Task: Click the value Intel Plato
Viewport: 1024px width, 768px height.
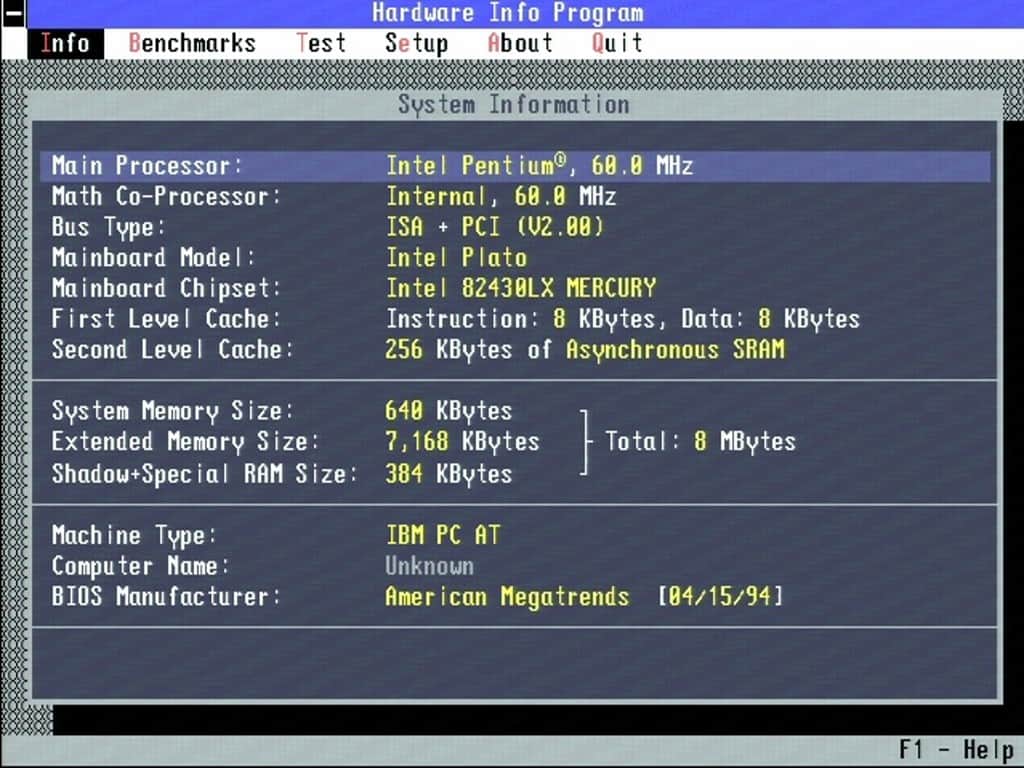Action: tap(456, 257)
